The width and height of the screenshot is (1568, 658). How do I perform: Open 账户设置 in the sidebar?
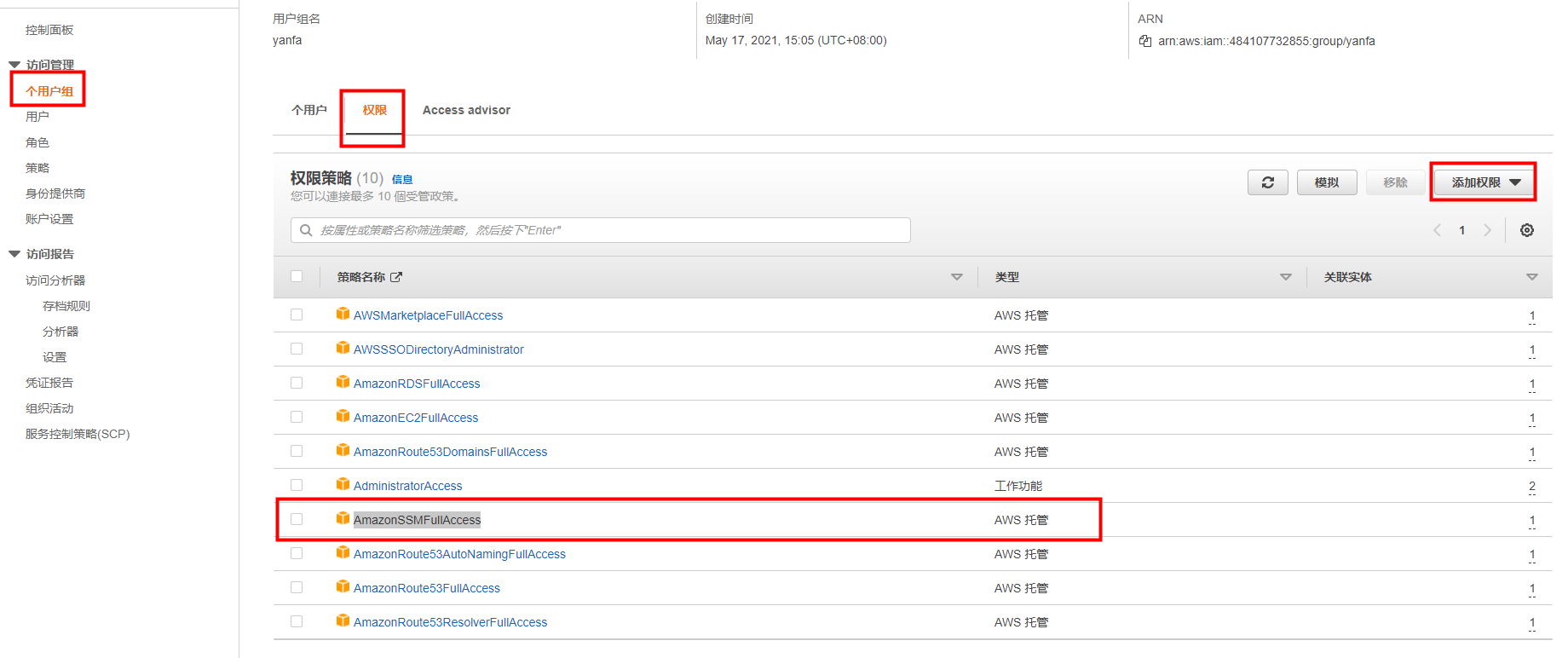[x=49, y=219]
